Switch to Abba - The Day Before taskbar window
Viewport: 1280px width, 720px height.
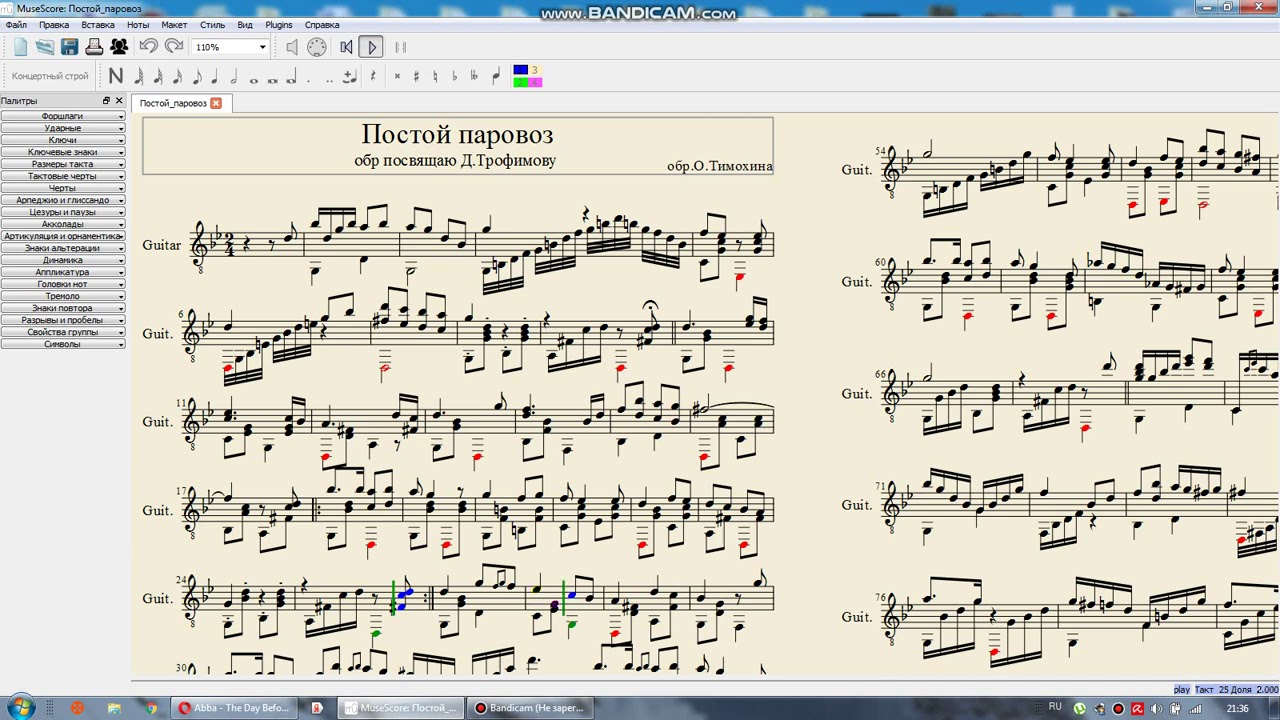pos(233,708)
